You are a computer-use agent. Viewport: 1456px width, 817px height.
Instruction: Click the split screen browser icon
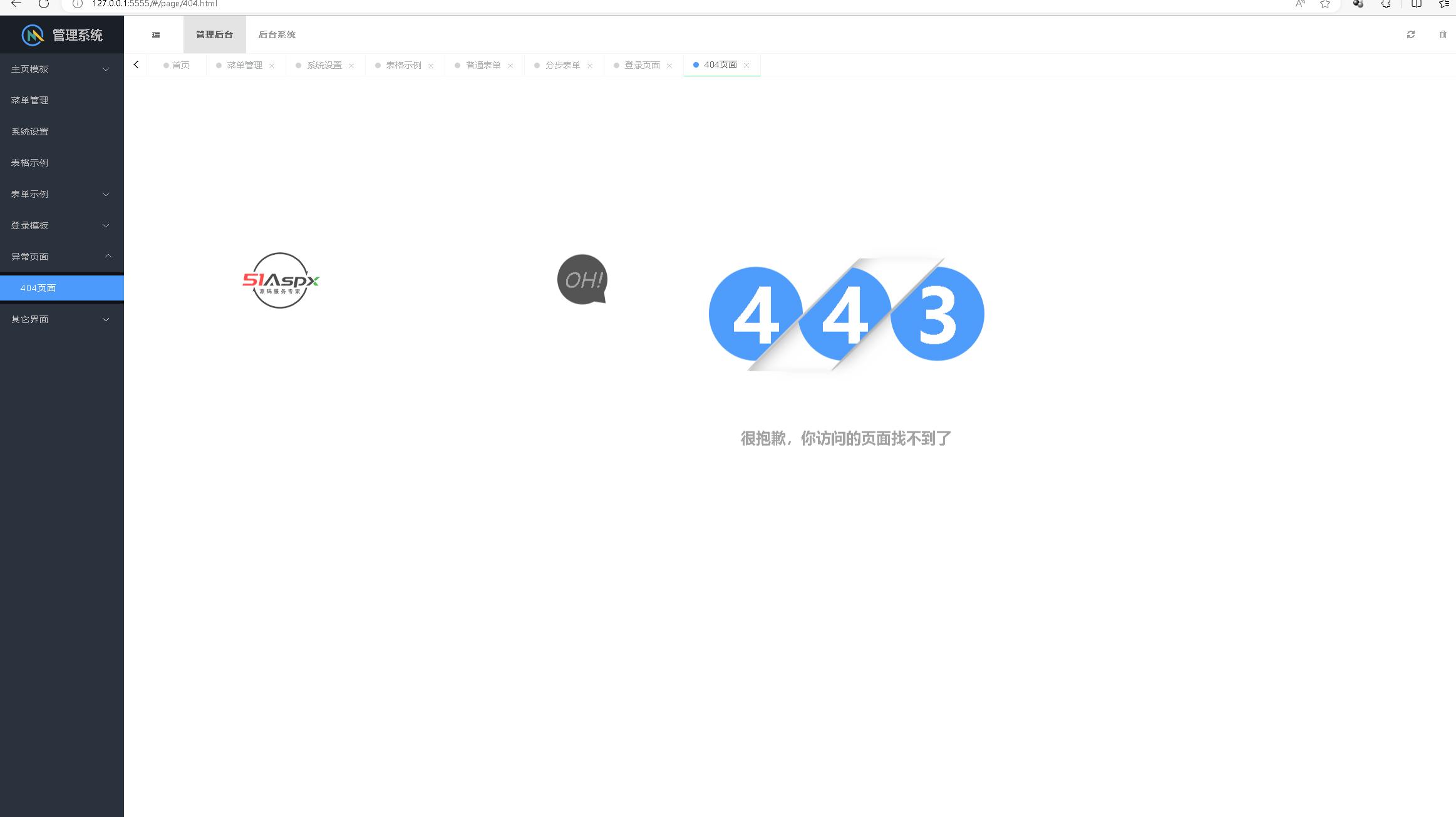pos(1416,4)
